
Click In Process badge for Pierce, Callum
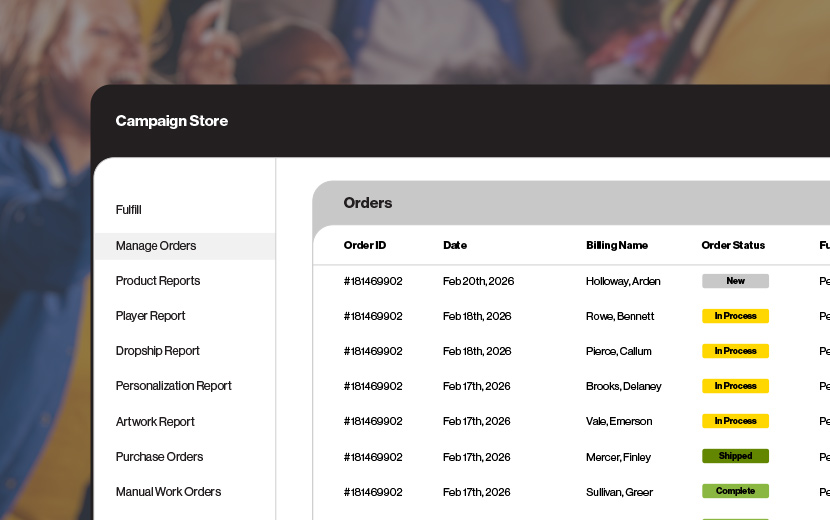[x=735, y=351]
